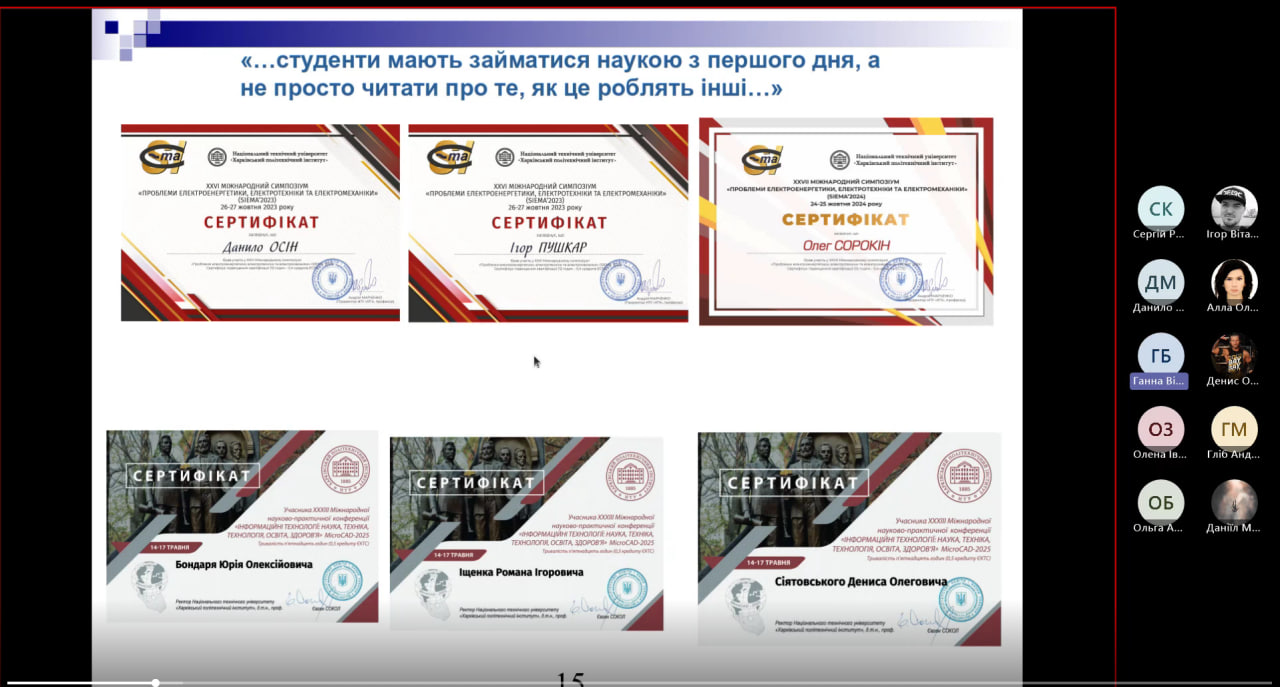Open the Бондаря Юрія Олексійовича certificate
Image resolution: width=1280 pixels, height=687 pixels.
tap(242, 526)
